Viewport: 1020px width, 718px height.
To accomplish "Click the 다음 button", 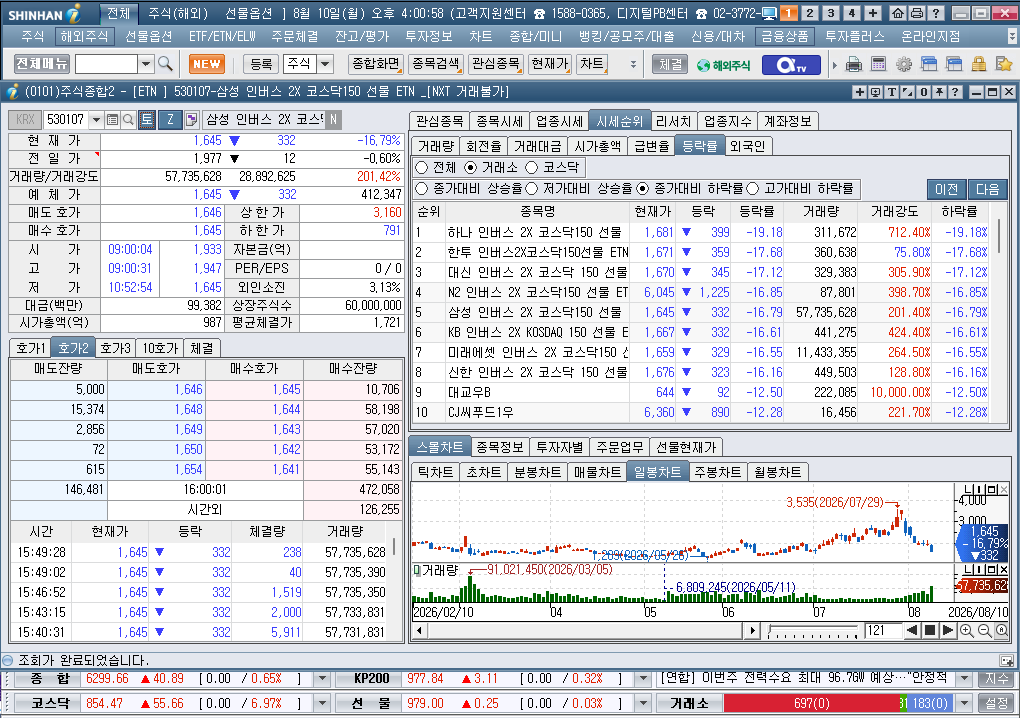I will (987, 189).
